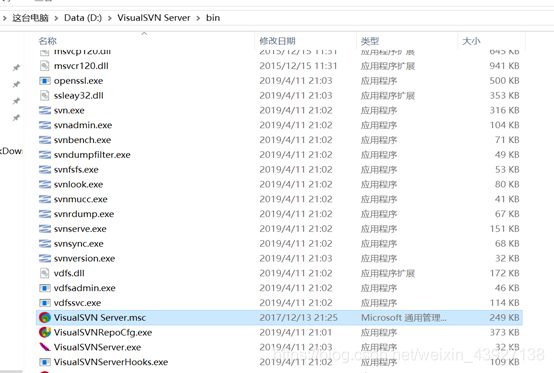
Task: Select the file name svnversion.exe
Action: point(84,259)
